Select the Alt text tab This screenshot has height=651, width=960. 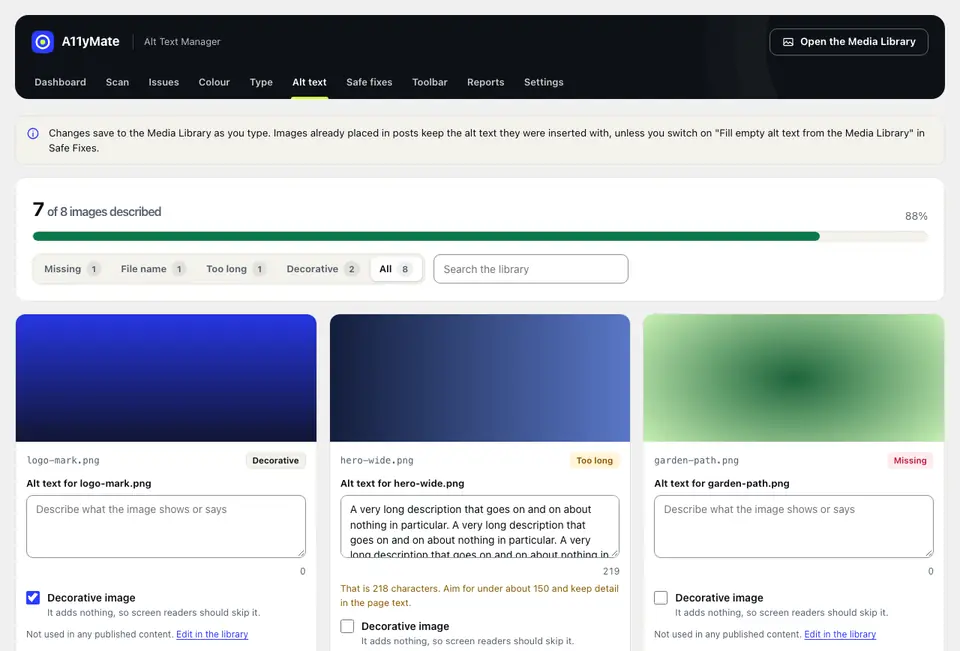[309, 82]
